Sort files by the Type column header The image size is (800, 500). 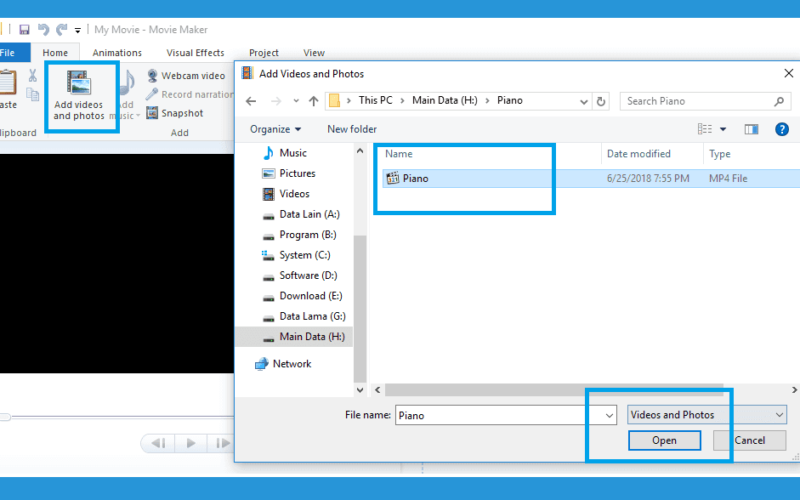pyautogui.click(x=719, y=154)
